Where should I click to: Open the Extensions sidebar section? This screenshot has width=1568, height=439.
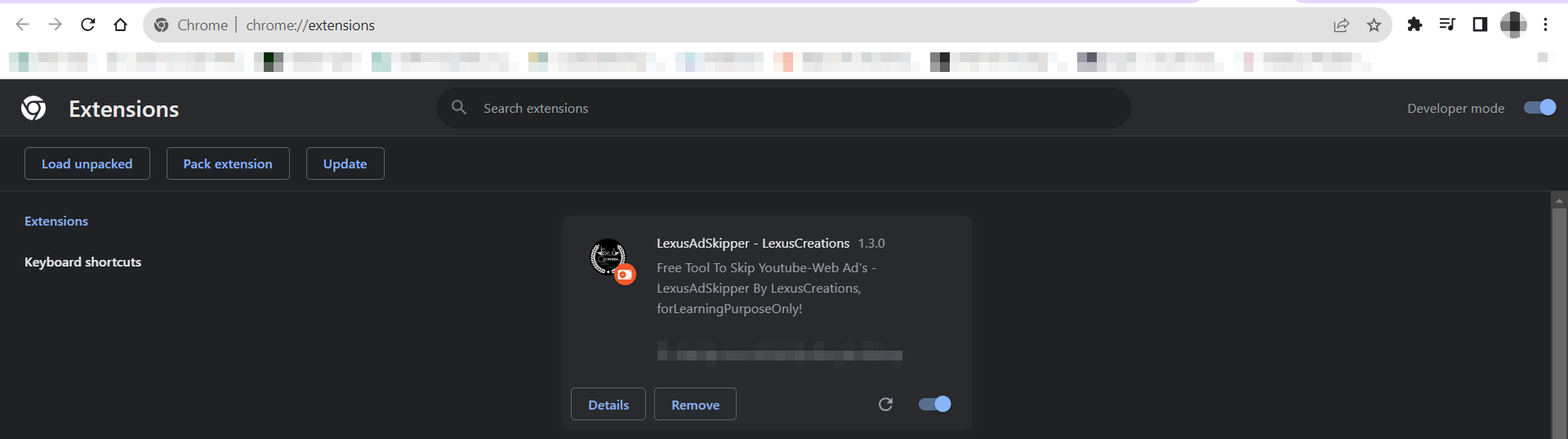pyautogui.click(x=56, y=222)
